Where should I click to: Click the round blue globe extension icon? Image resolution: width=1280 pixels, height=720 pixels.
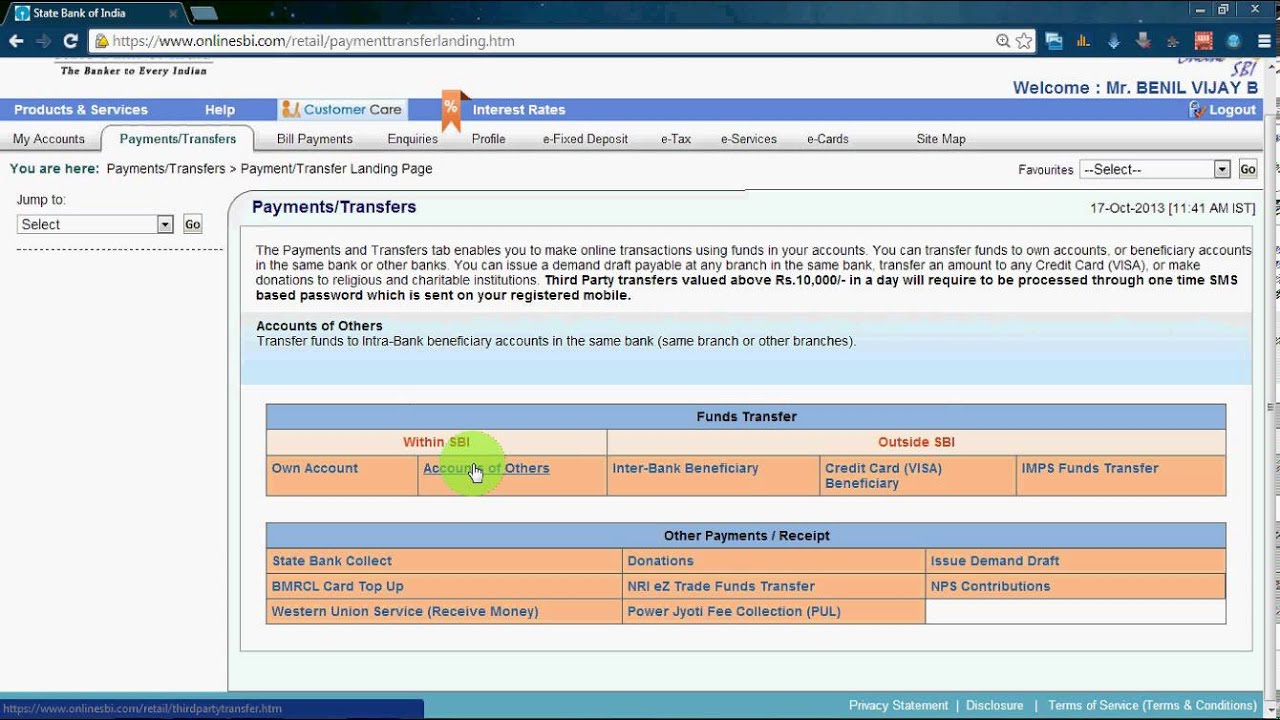1233,41
